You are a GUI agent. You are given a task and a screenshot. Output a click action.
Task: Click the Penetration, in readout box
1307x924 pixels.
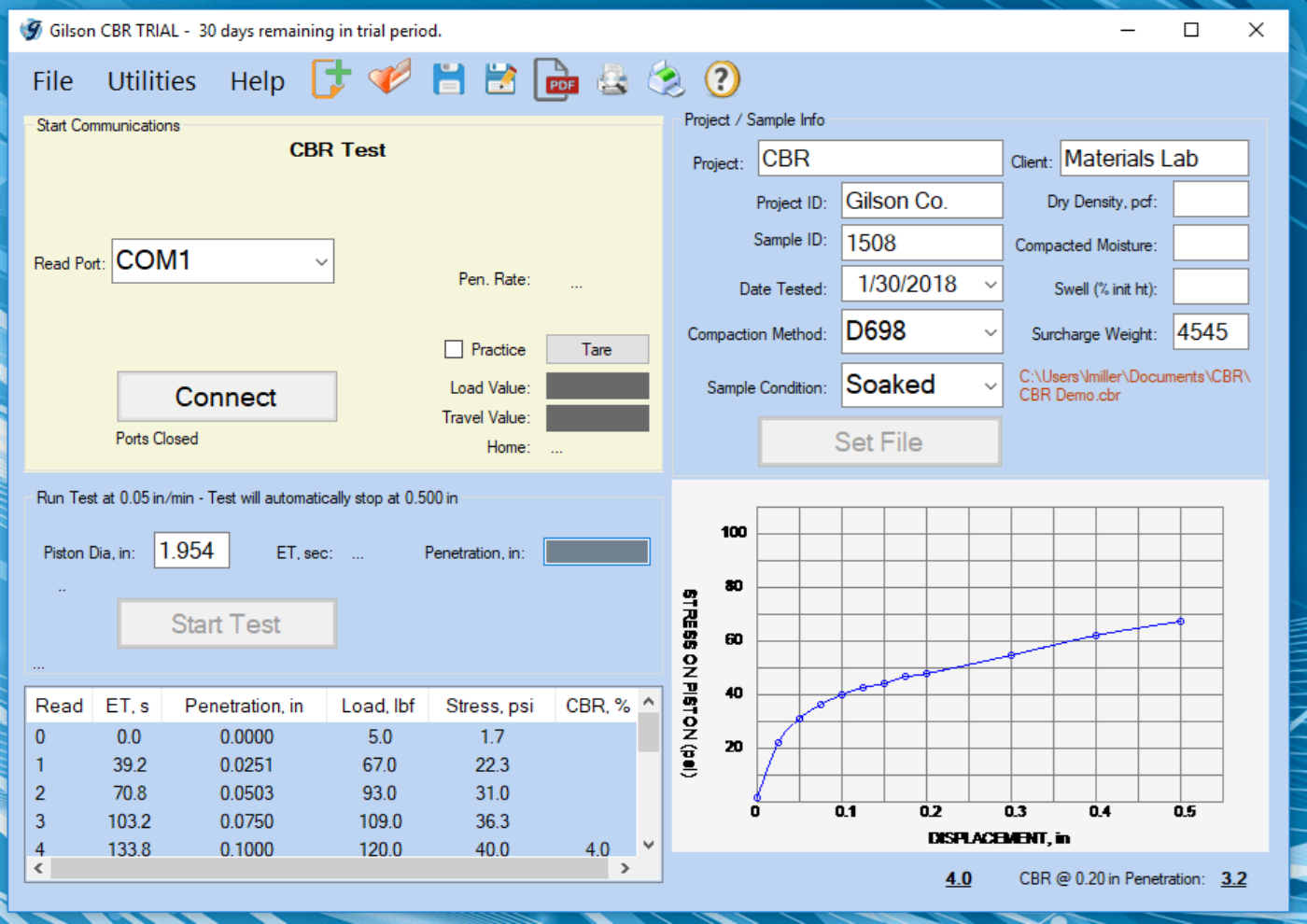(x=597, y=552)
